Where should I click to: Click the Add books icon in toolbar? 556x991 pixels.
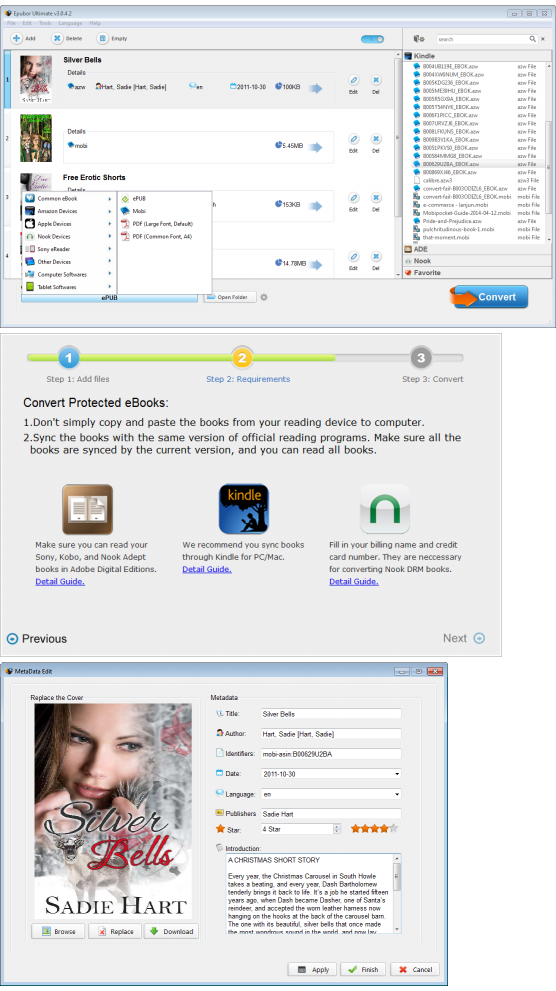pos(17,39)
